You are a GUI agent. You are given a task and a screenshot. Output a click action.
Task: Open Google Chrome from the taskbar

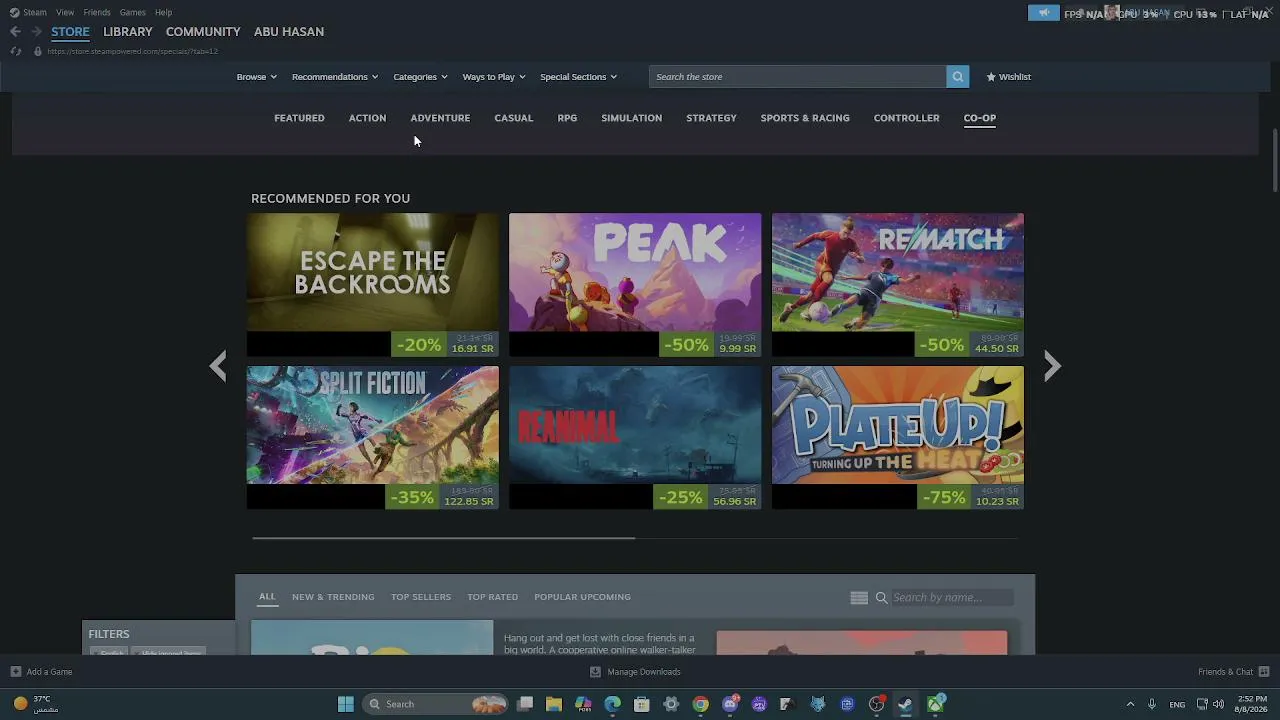click(x=701, y=704)
